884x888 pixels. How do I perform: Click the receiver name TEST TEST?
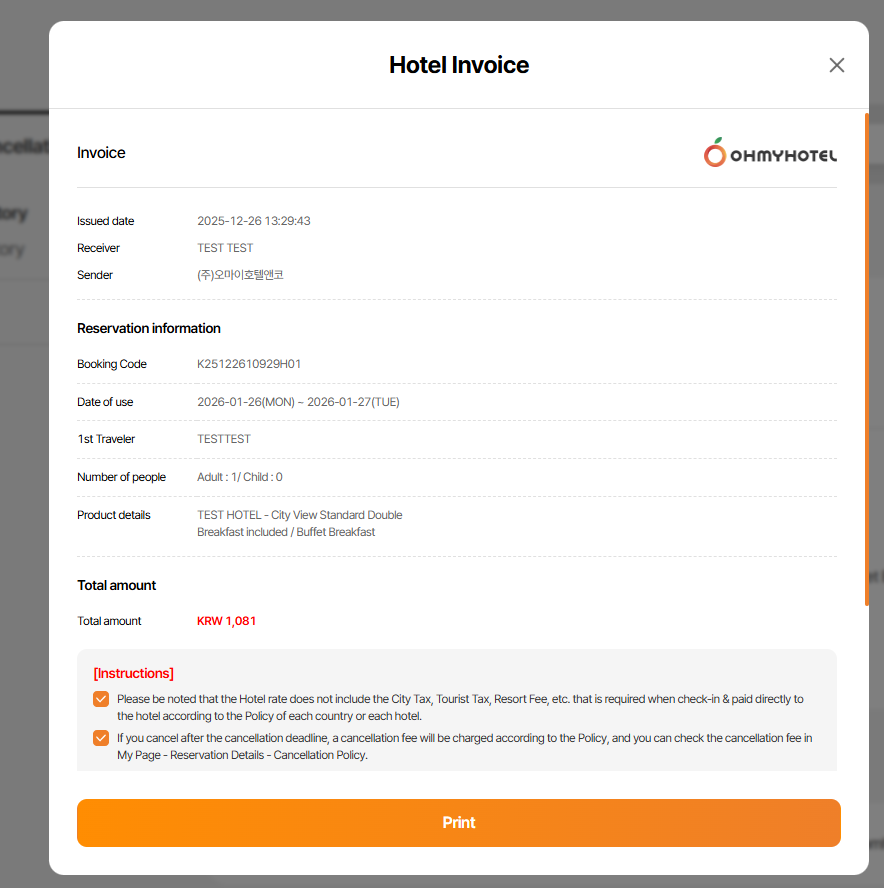click(225, 248)
